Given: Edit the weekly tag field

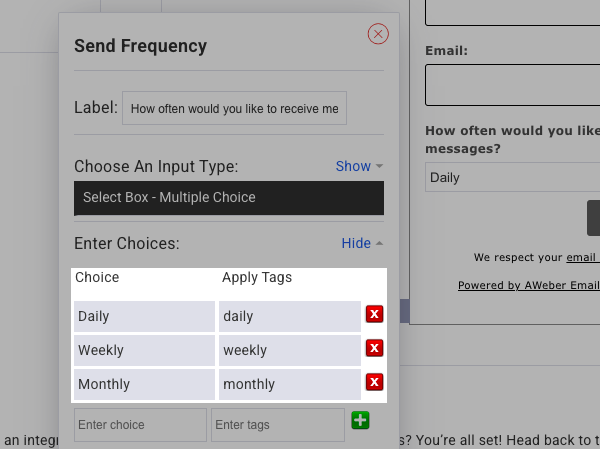Looking at the screenshot, I should [x=289, y=350].
